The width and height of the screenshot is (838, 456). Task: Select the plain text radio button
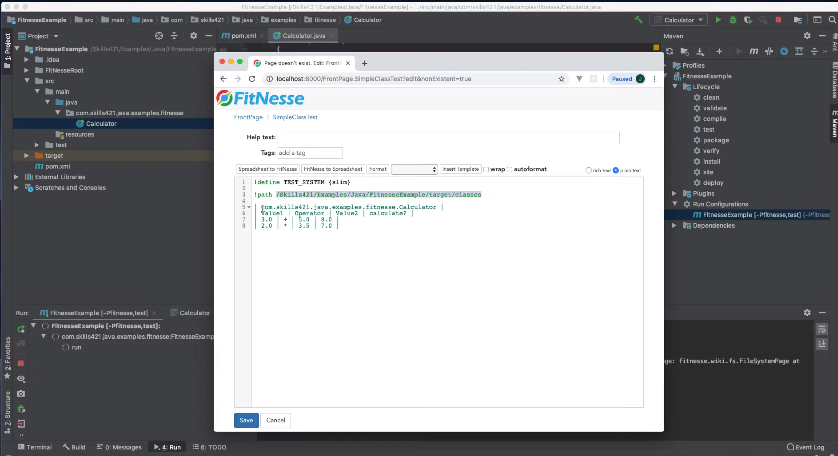(616, 171)
